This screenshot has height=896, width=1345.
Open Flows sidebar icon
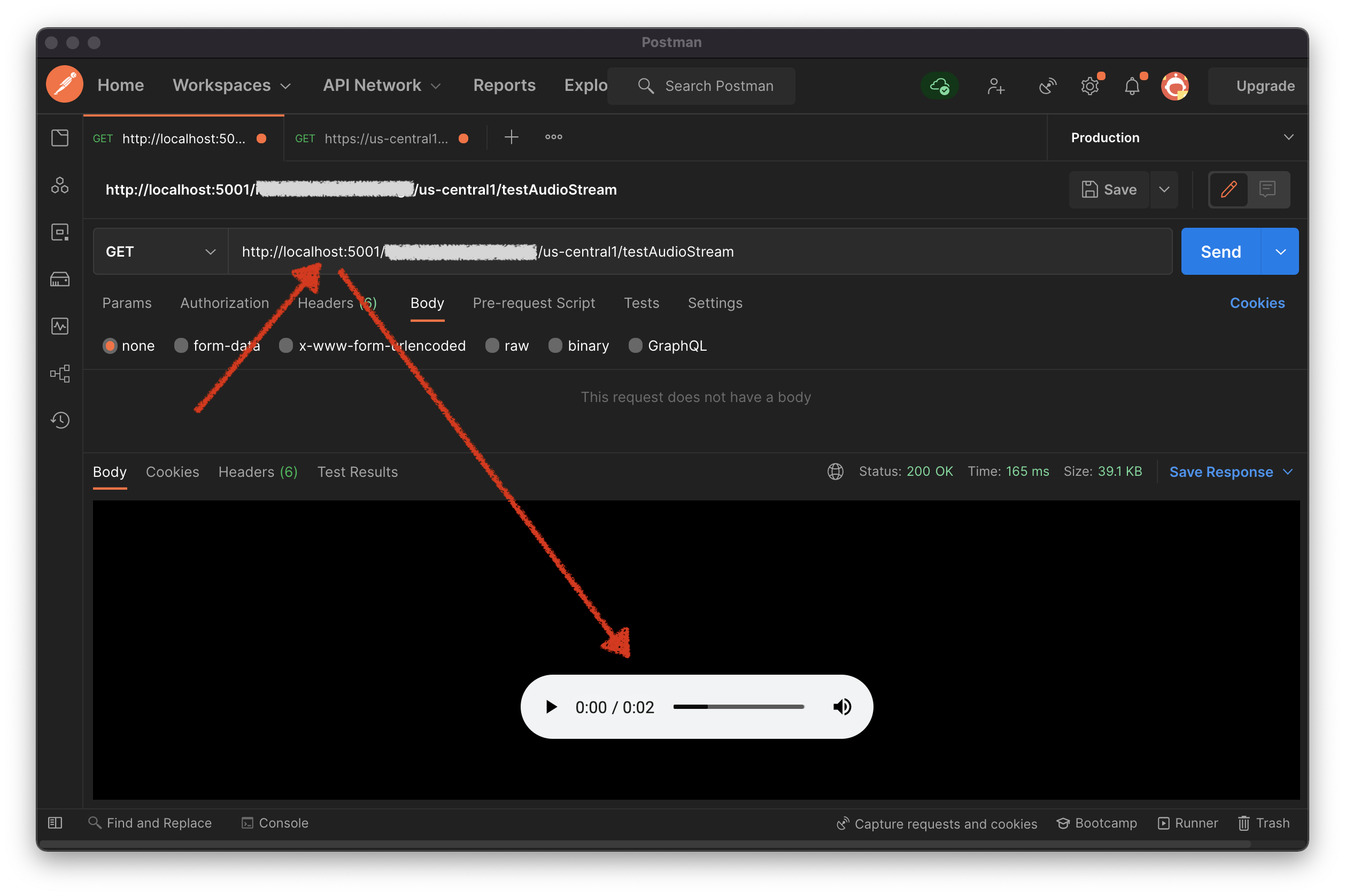tap(60, 374)
